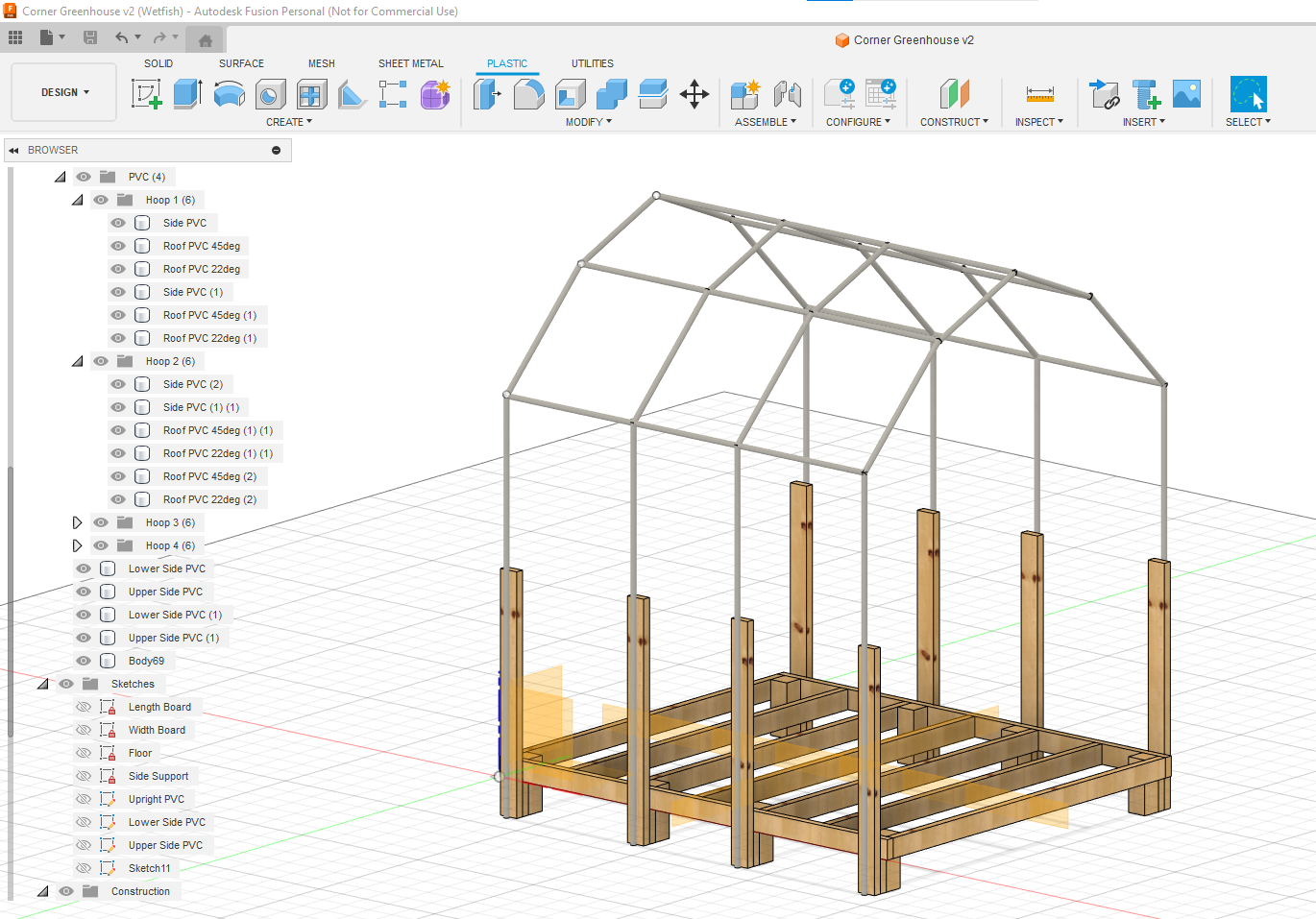This screenshot has width=1316, height=919.
Task: Switch to the SHEET METAL tab
Action: coord(411,63)
